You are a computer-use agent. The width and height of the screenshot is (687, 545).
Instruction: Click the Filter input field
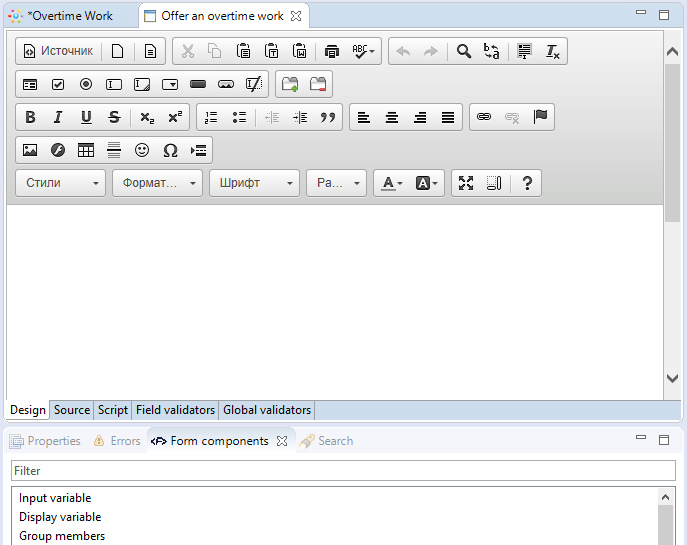(343, 471)
